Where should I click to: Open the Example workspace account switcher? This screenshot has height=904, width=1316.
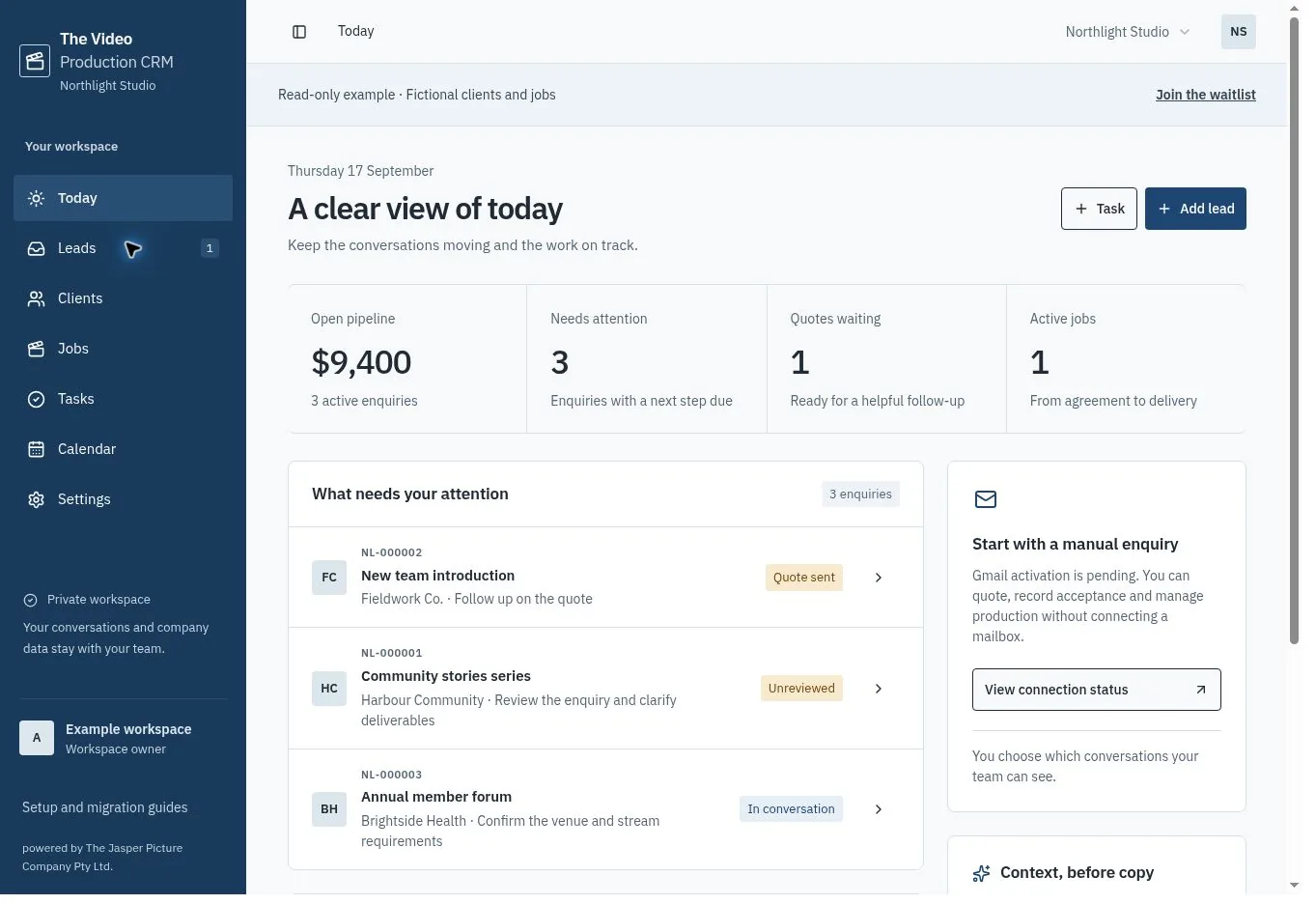[123, 739]
